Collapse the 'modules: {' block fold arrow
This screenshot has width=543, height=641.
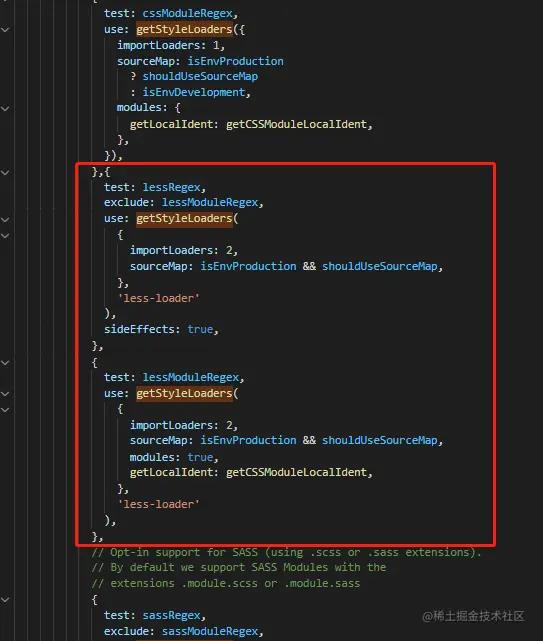point(5,109)
